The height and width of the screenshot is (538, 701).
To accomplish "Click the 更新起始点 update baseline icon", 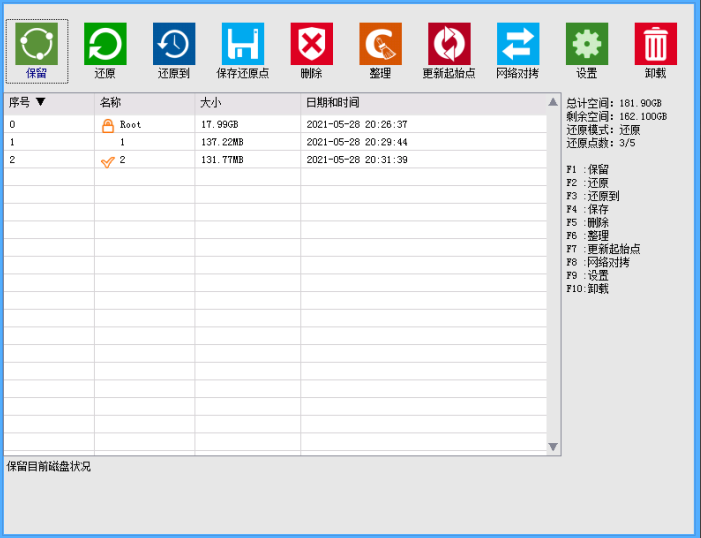I will pos(450,44).
